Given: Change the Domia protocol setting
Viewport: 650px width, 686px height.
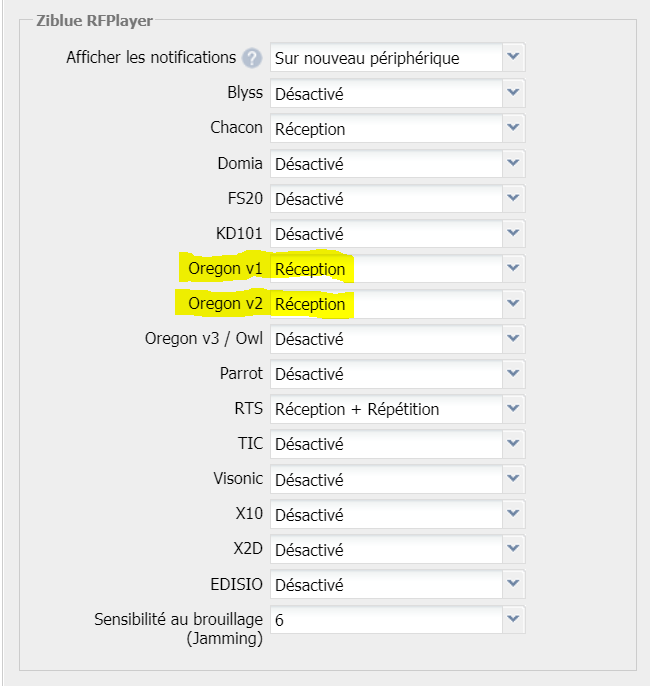Looking at the screenshot, I should 396,164.
